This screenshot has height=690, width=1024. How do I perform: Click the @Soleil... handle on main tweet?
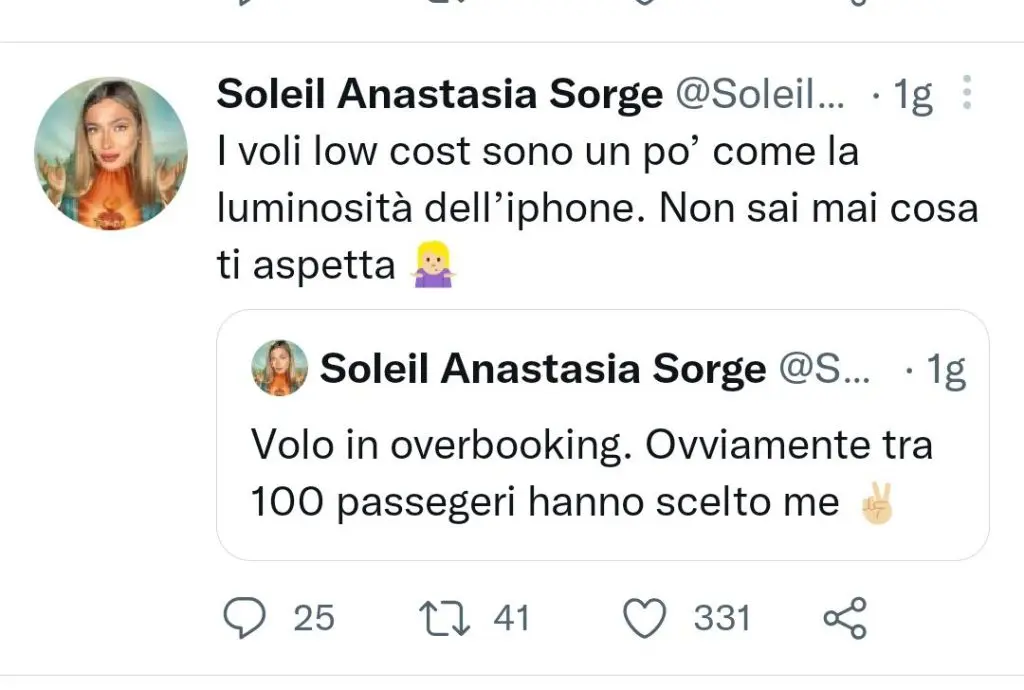click(761, 94)
